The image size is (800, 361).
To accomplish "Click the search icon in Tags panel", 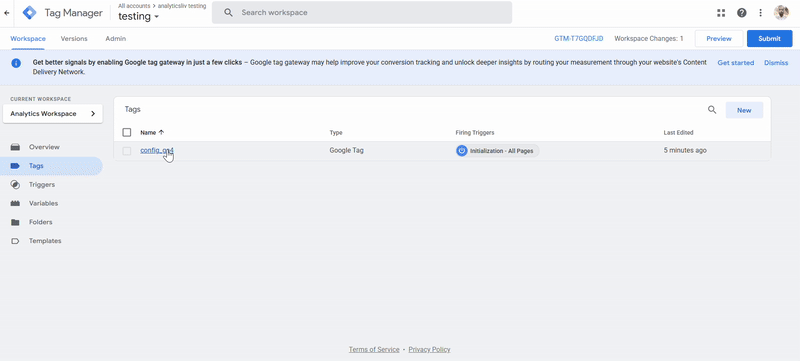I will click(712, 110).
